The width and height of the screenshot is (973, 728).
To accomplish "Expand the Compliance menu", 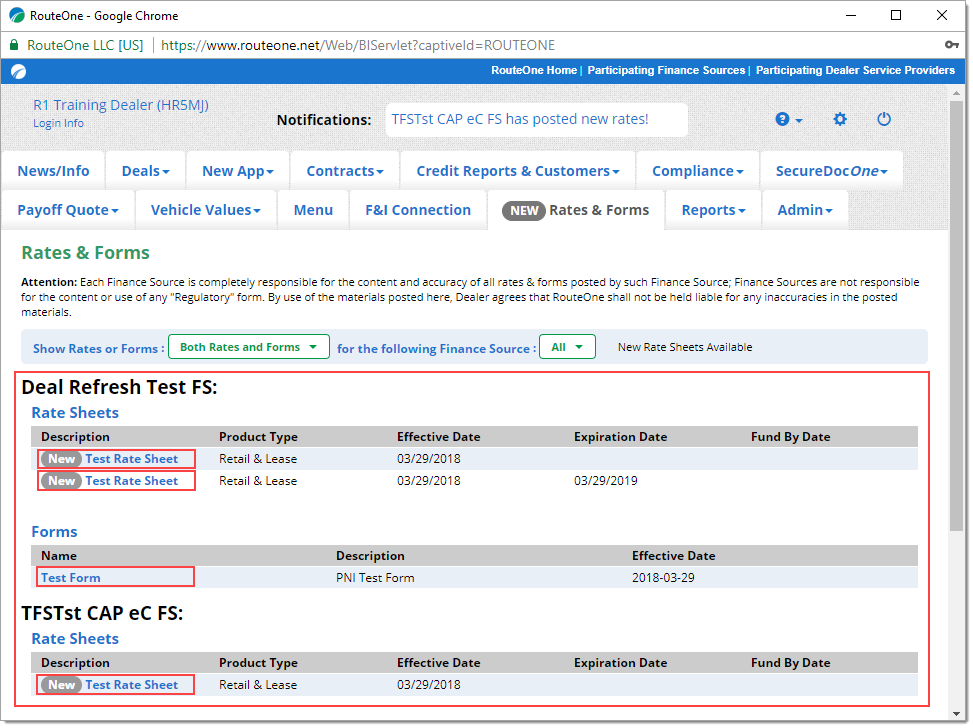I will [x=697, y=171].
